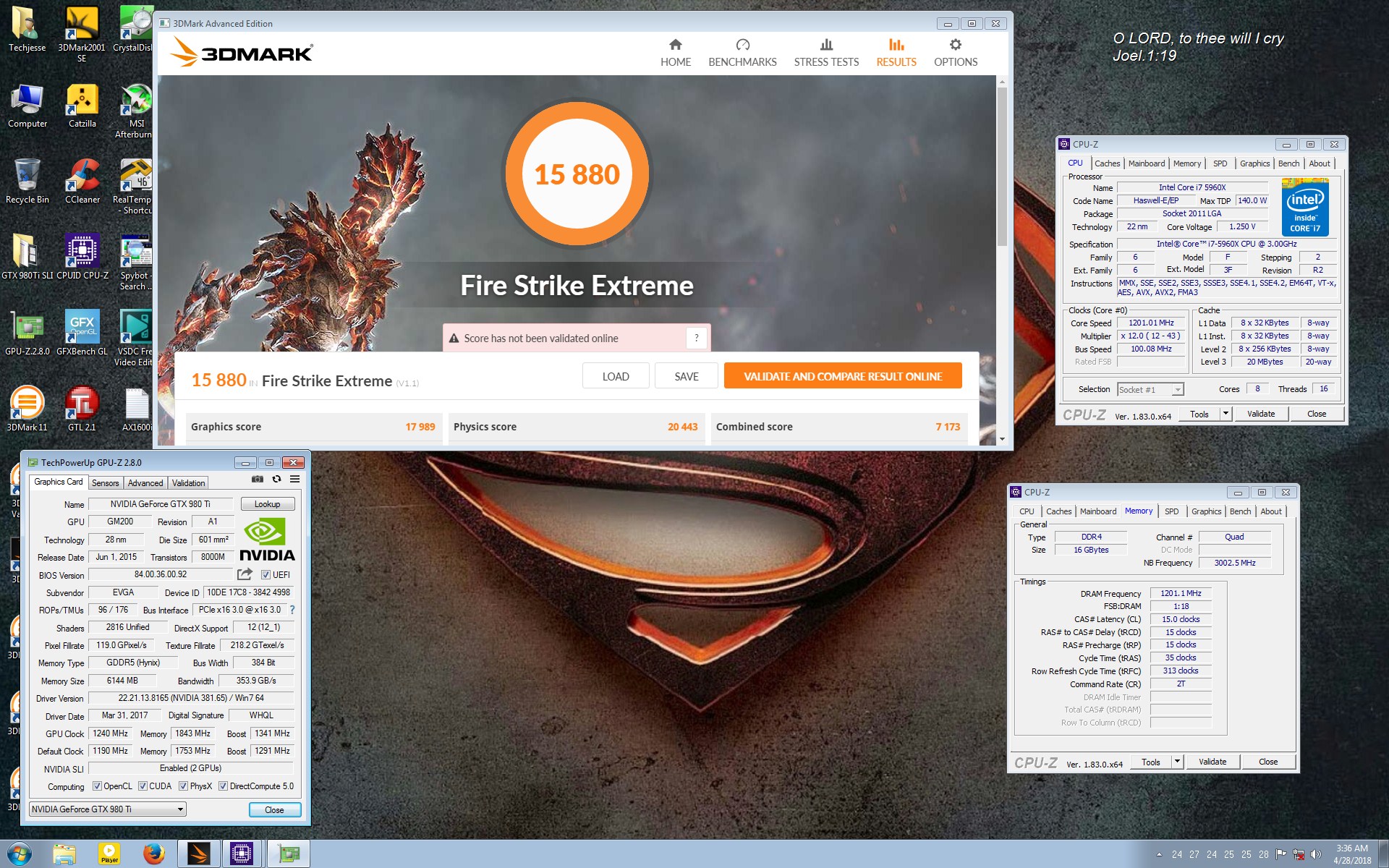
Task: Open GFXBench GL desktop shortcut
Action: pyautogui.click(x=82, y=333)
